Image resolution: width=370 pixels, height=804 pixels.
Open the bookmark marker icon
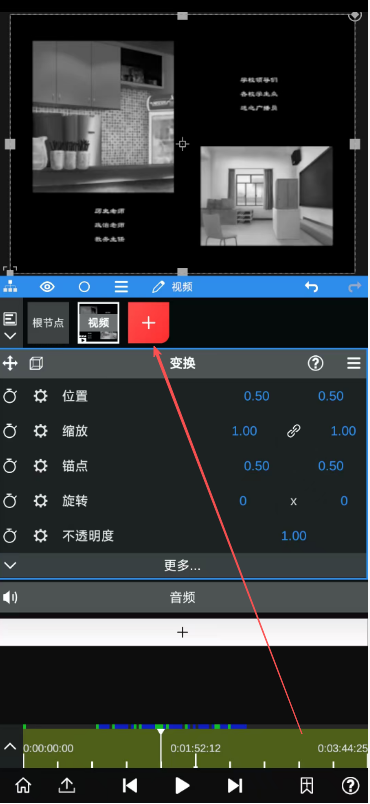click(306, 785)
